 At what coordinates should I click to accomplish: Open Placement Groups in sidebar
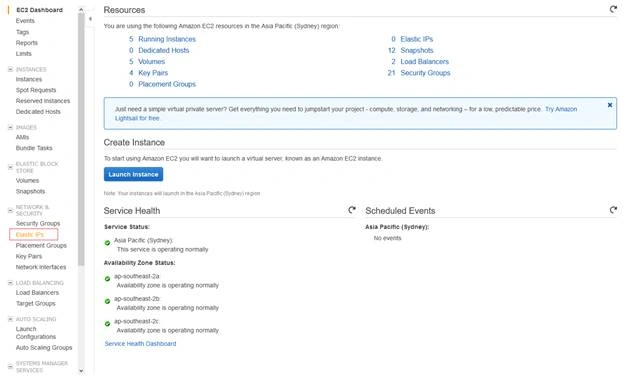pyautogui.click(x=41, y=245)
